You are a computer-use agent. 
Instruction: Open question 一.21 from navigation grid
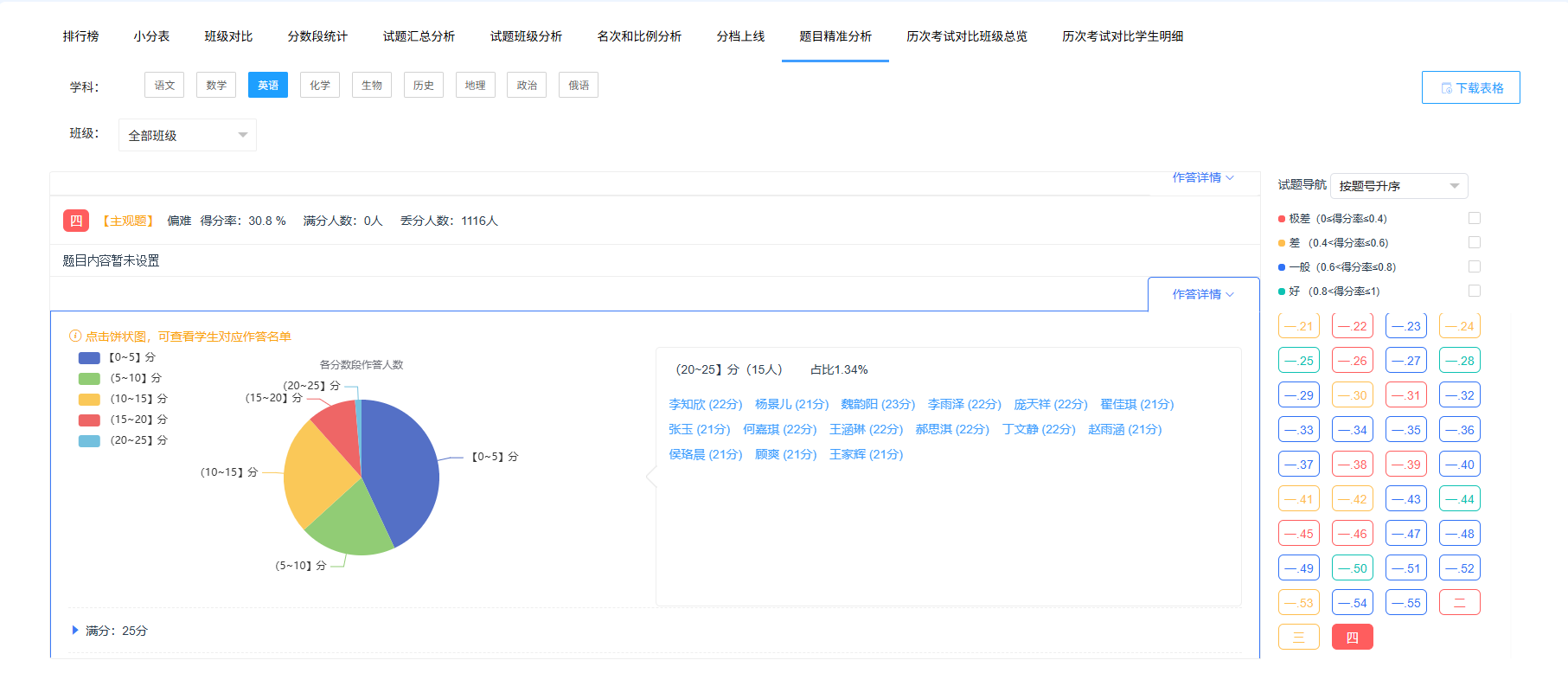click(x=1298, y=326)
